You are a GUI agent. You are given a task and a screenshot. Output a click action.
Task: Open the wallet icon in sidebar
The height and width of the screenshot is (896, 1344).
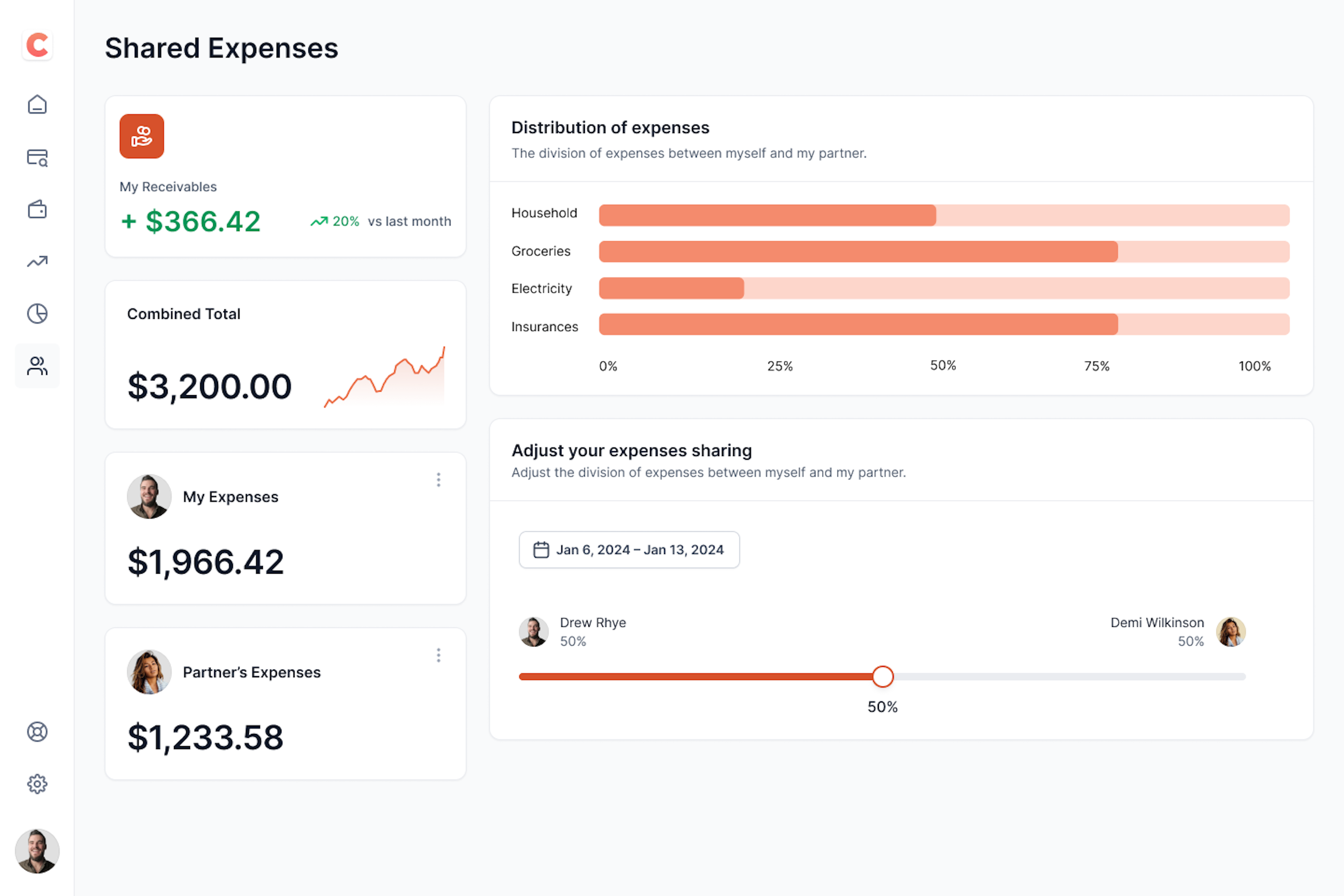pyautogui.click(x=37, y=209)
